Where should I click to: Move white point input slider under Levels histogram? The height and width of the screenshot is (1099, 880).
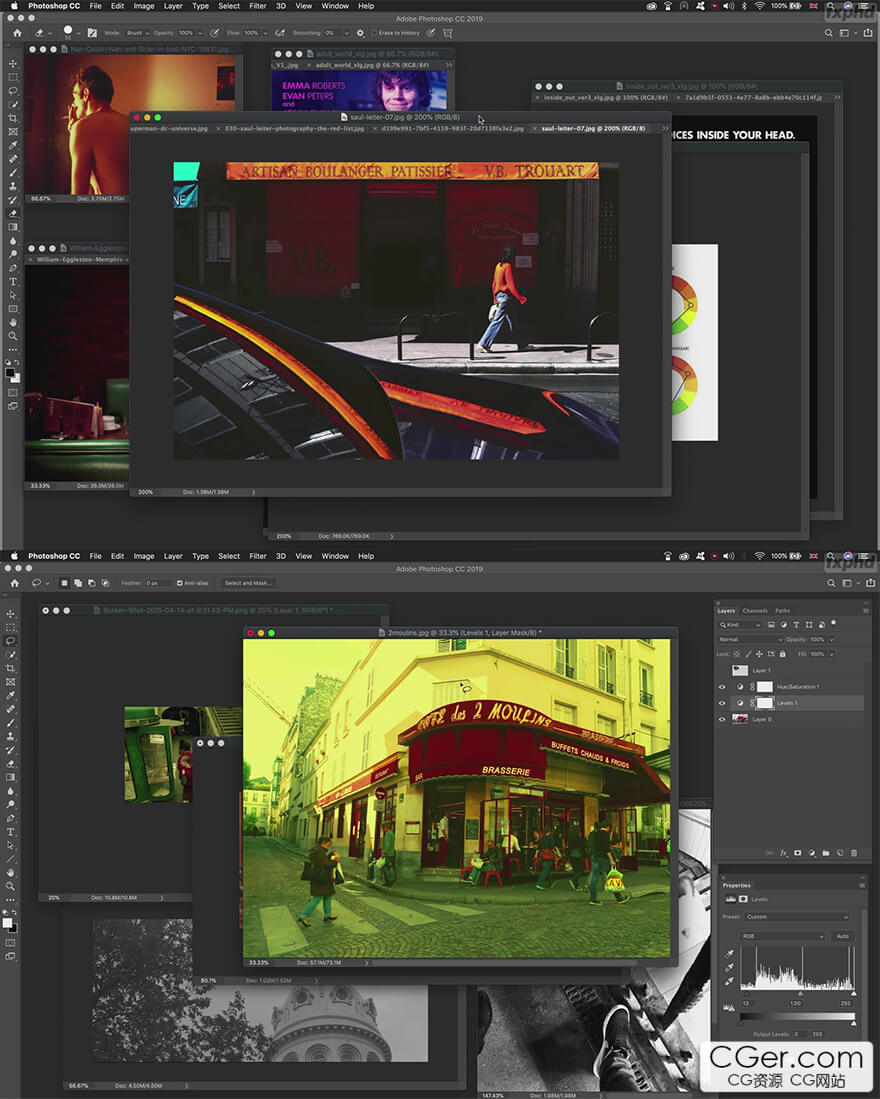853,993
